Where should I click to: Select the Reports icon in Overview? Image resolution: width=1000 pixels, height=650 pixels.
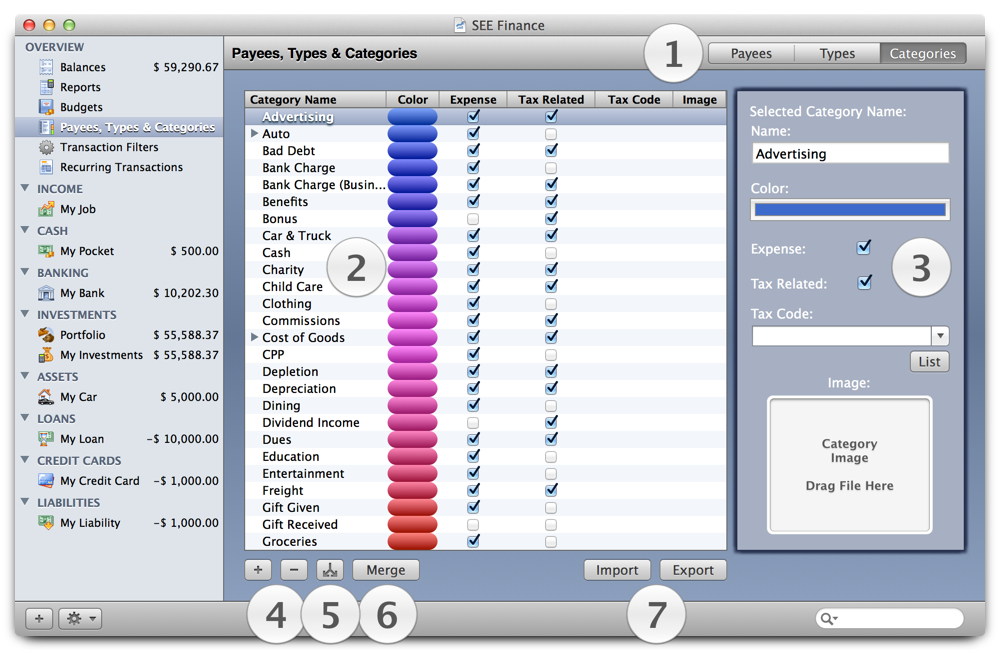tap(70, 87)
